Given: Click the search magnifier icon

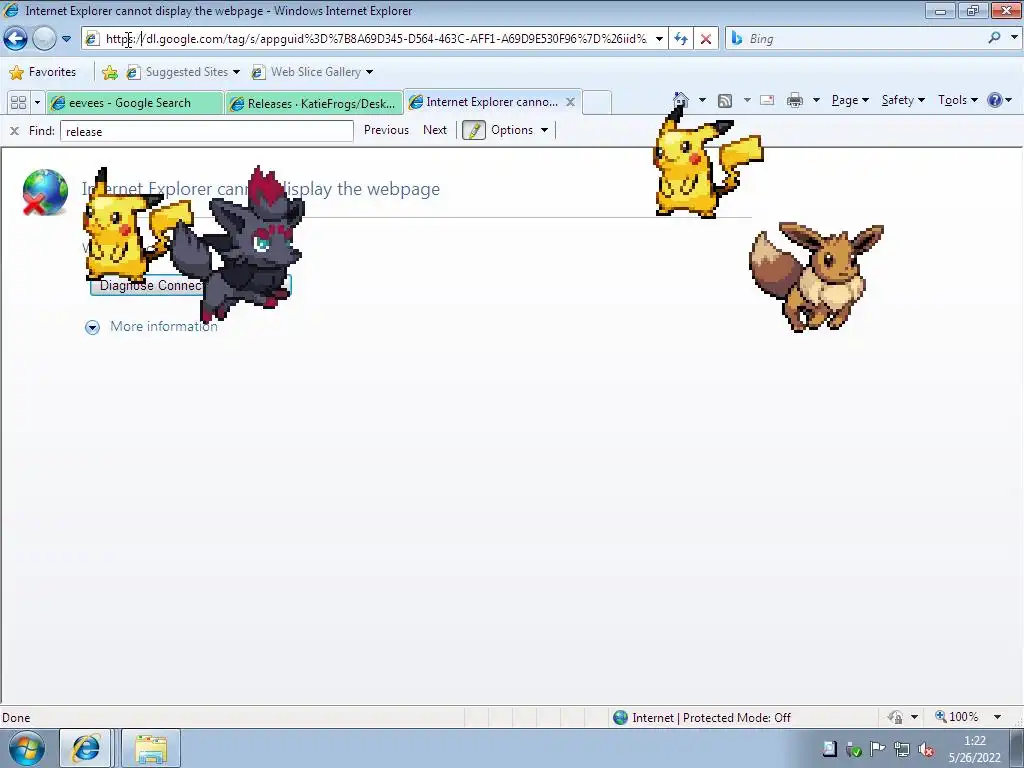Looking at the screenshot, I should [994, 38].
